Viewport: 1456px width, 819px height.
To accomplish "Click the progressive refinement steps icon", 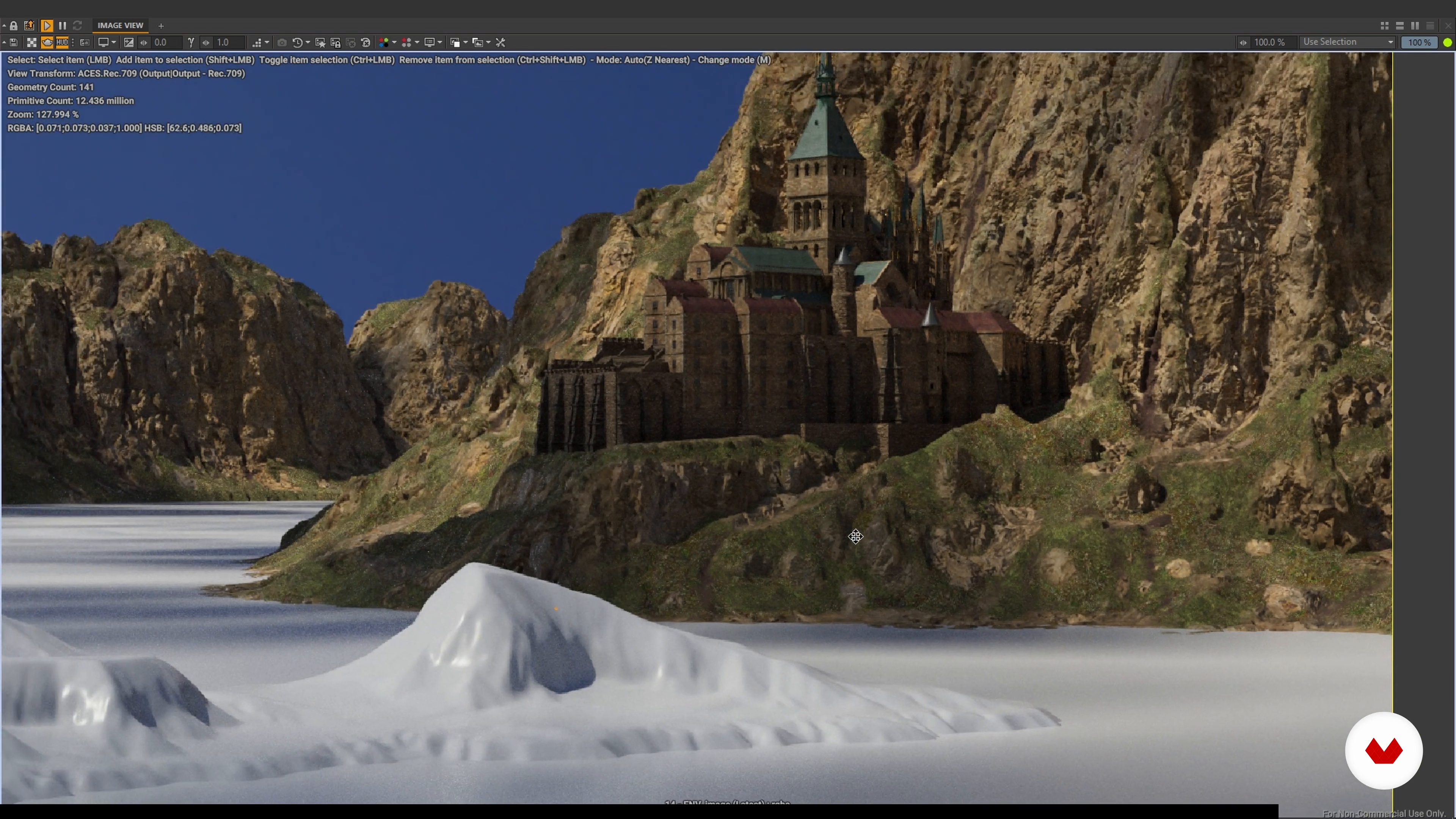I will tap(257, 42).
